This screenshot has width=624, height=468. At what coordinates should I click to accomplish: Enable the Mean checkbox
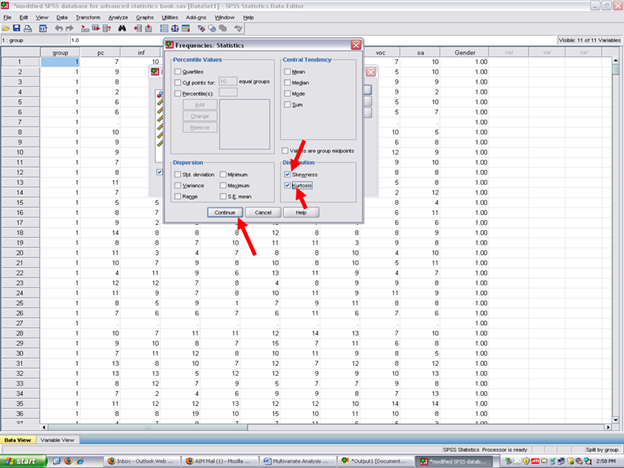pyautogui.click(x=288, y=72)
